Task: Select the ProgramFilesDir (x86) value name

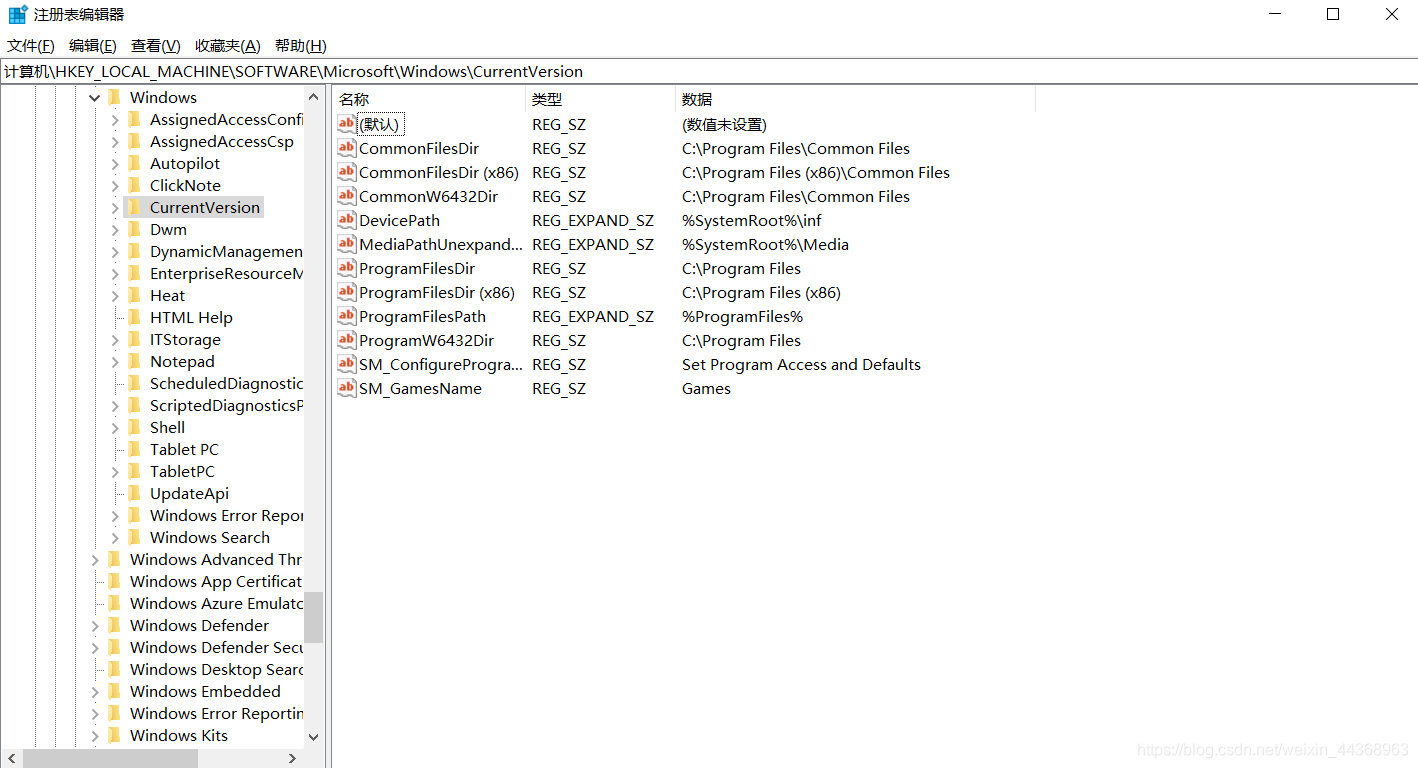Action: (436, 292)
